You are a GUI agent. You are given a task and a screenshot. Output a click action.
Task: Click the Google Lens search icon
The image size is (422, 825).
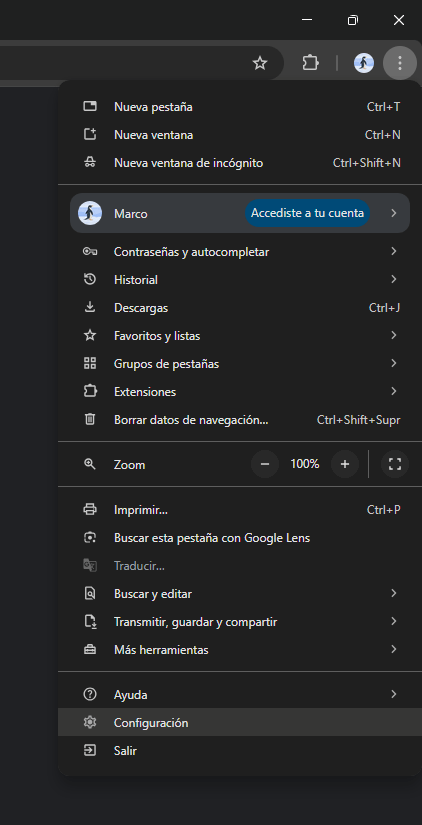(x=90, y=538)
